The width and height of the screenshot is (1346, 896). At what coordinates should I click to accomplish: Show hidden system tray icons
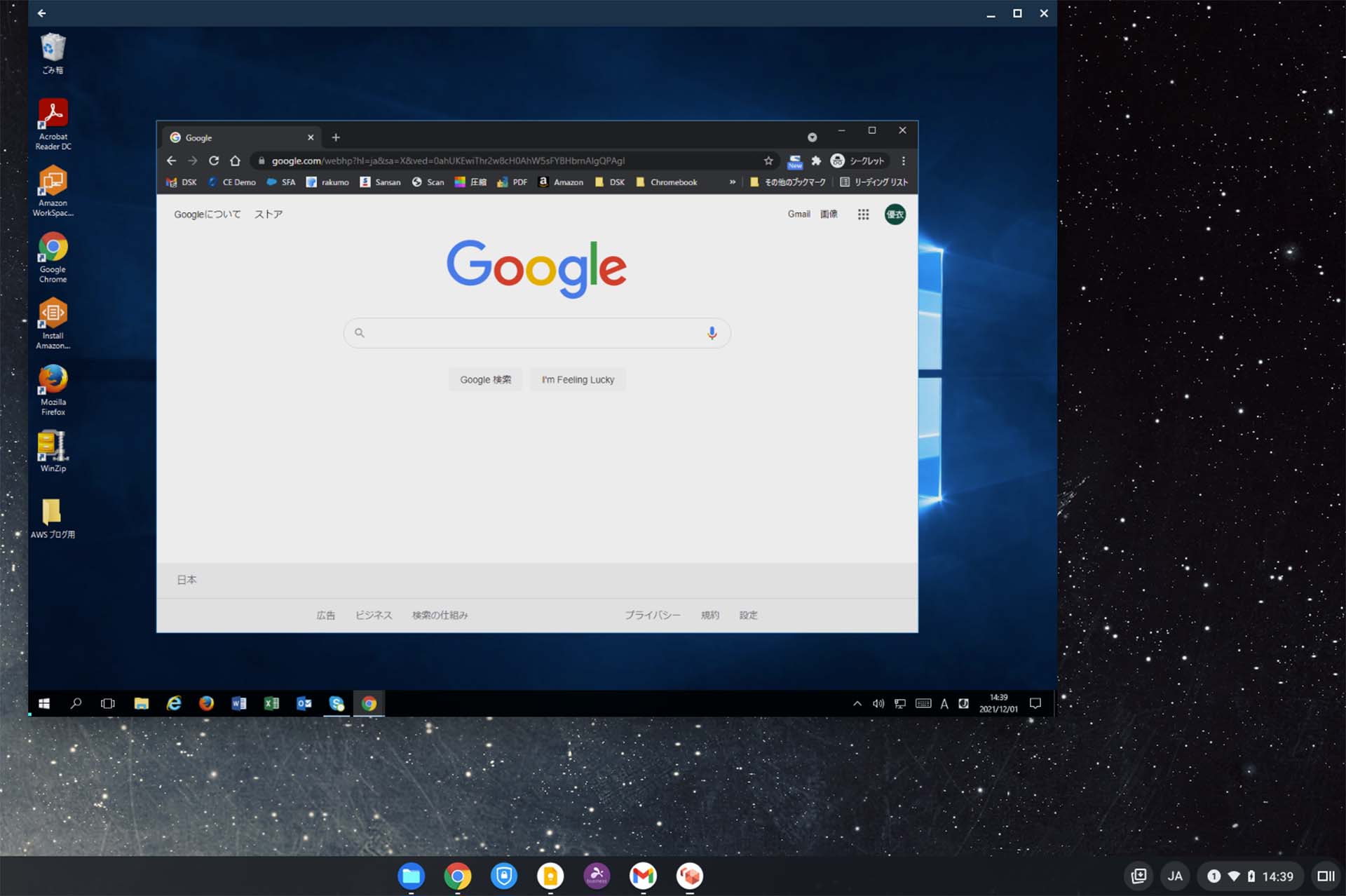(x=857, y=703)
